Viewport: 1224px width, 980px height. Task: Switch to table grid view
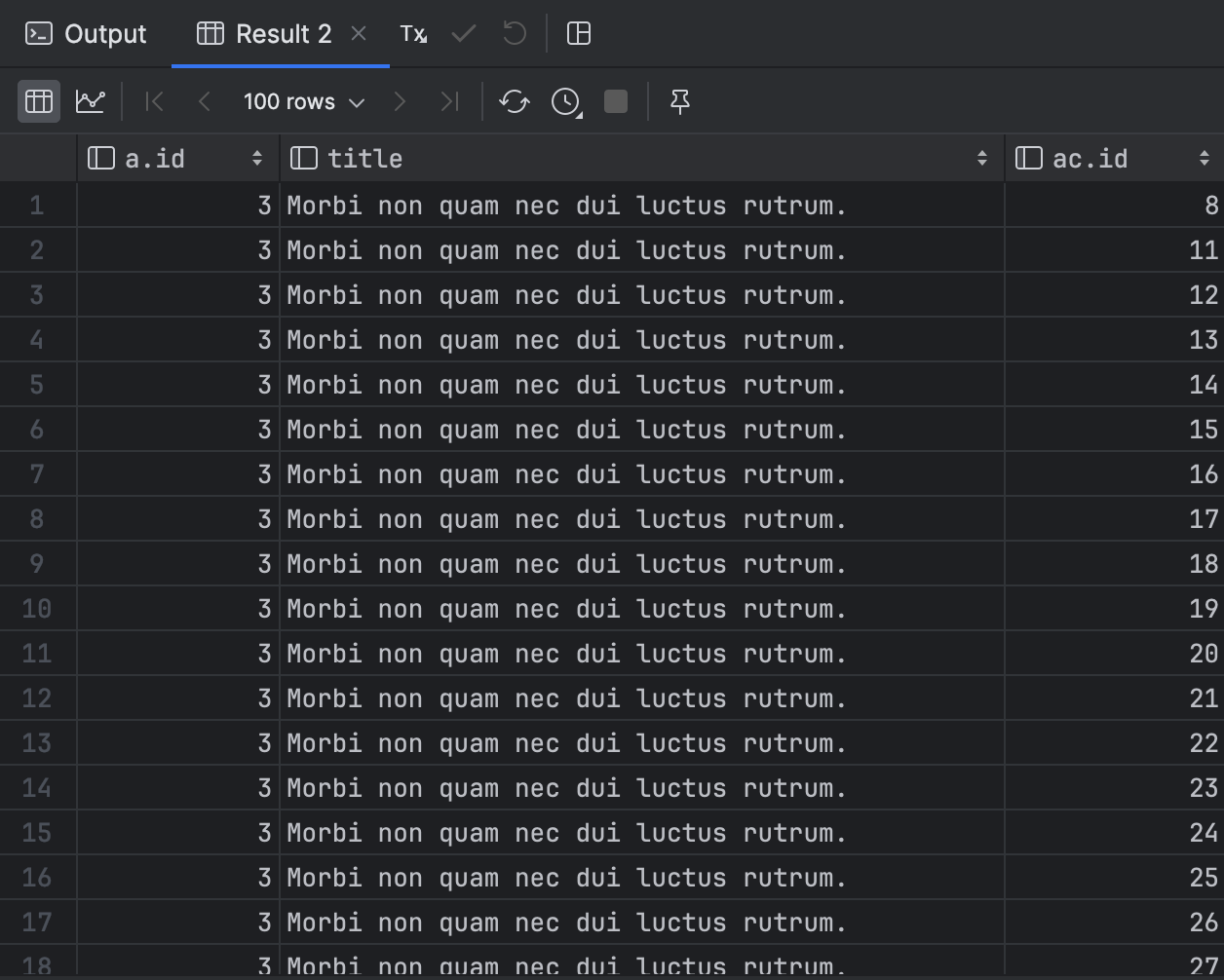tap(39, 101)
